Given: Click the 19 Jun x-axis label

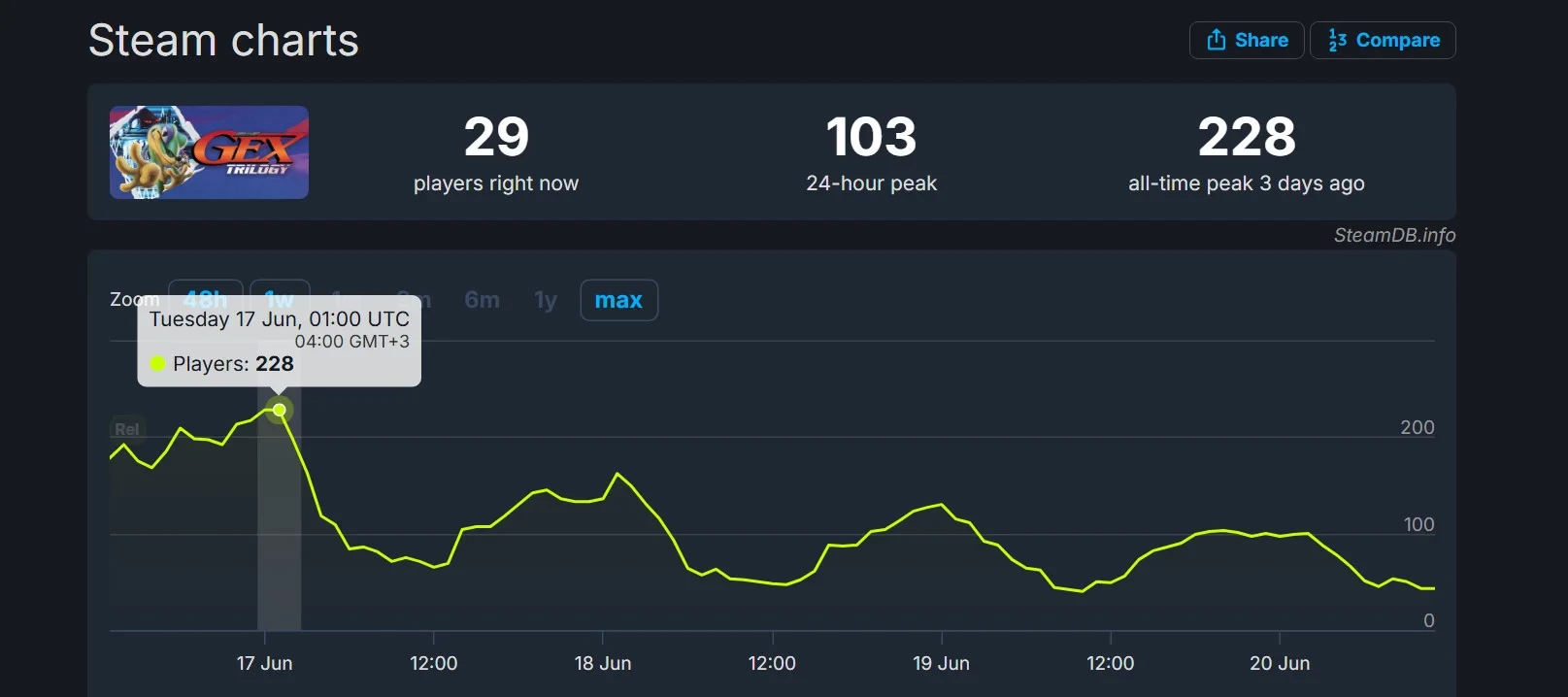Looking at the screenshot, I should 941,663.
